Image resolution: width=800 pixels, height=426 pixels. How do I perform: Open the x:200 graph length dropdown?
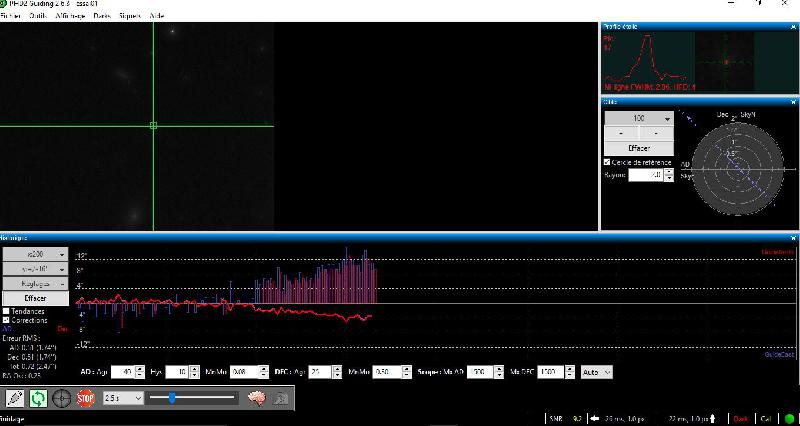[x=36, y=254]
